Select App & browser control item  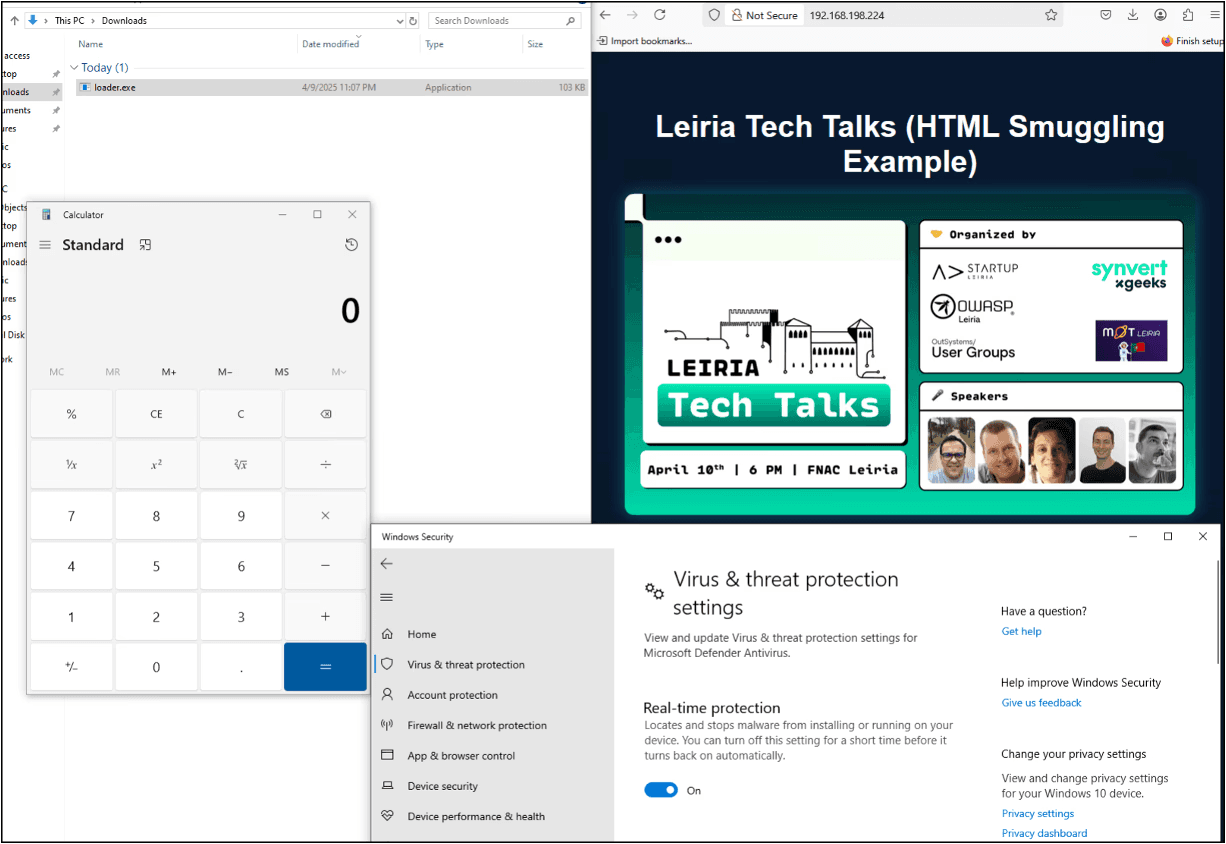pos(493,756)
